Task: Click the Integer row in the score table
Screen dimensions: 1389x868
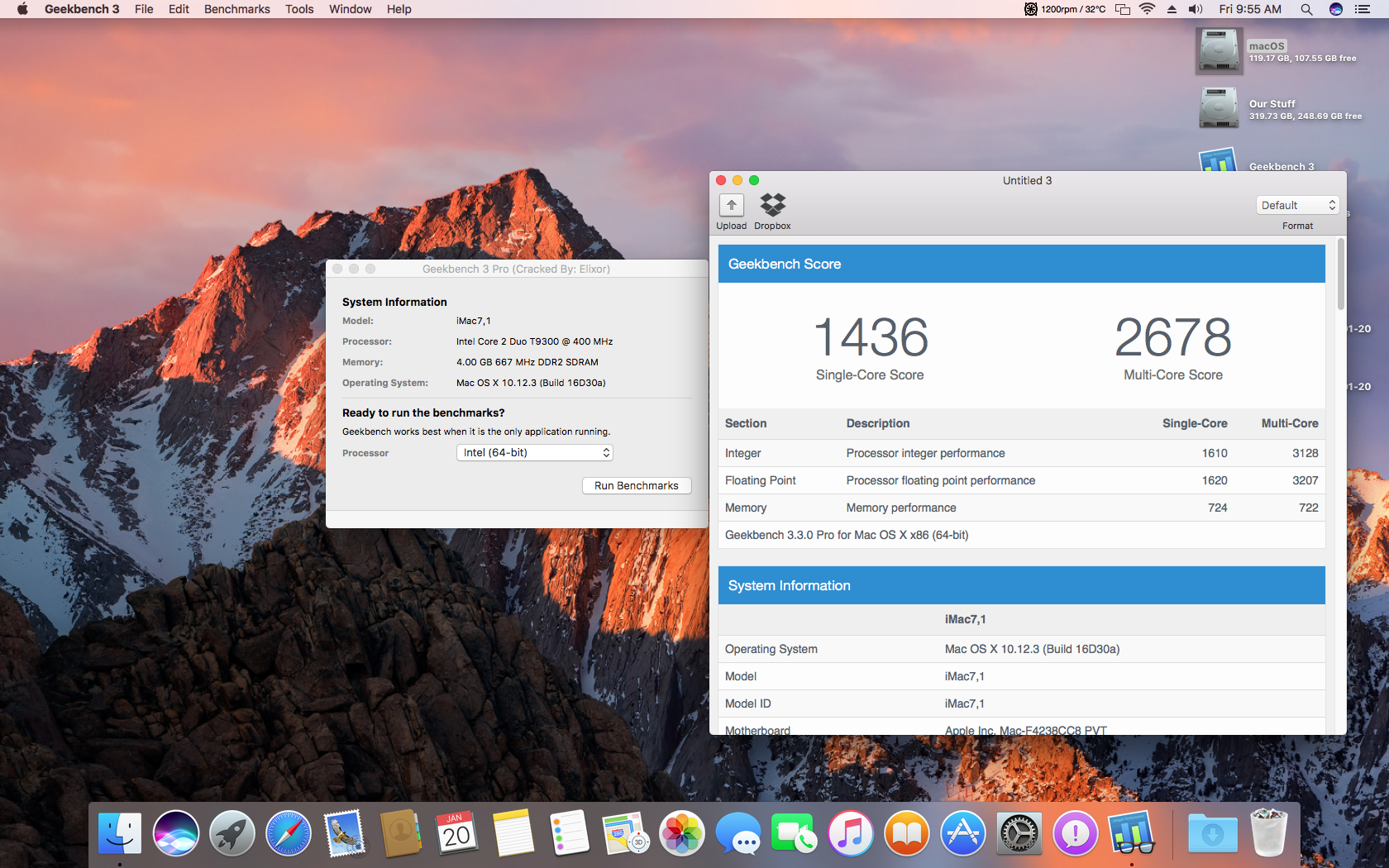Action: (1022, 453)
